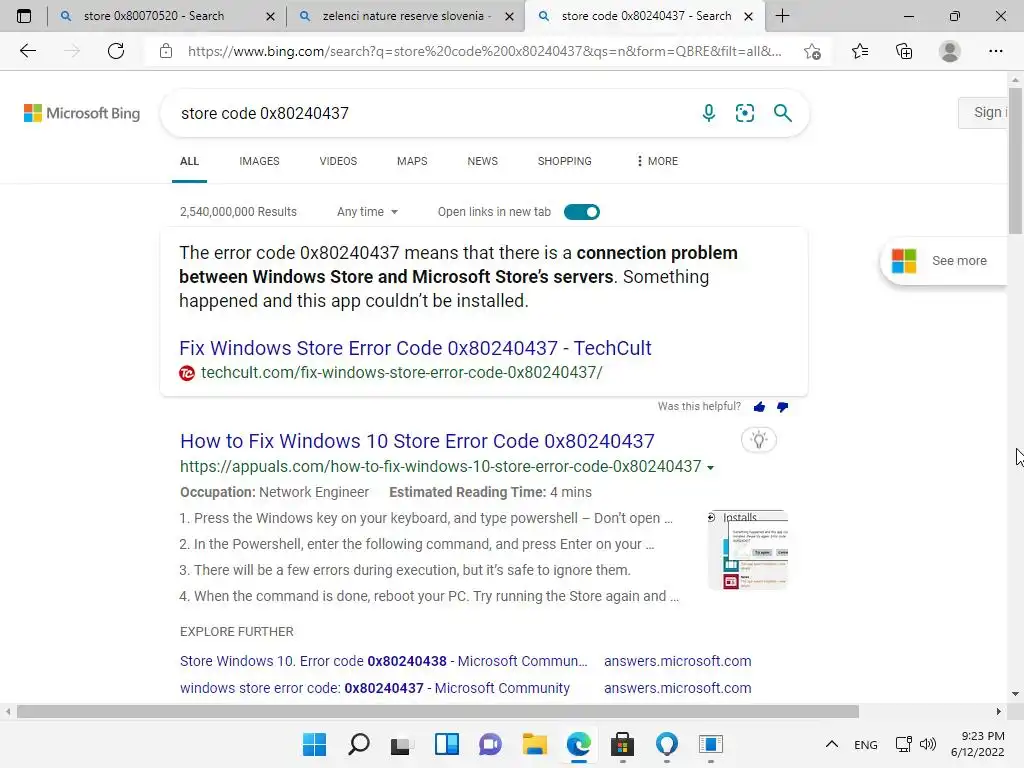Switch to the VIDEOS tab

(x=338, y=161)
